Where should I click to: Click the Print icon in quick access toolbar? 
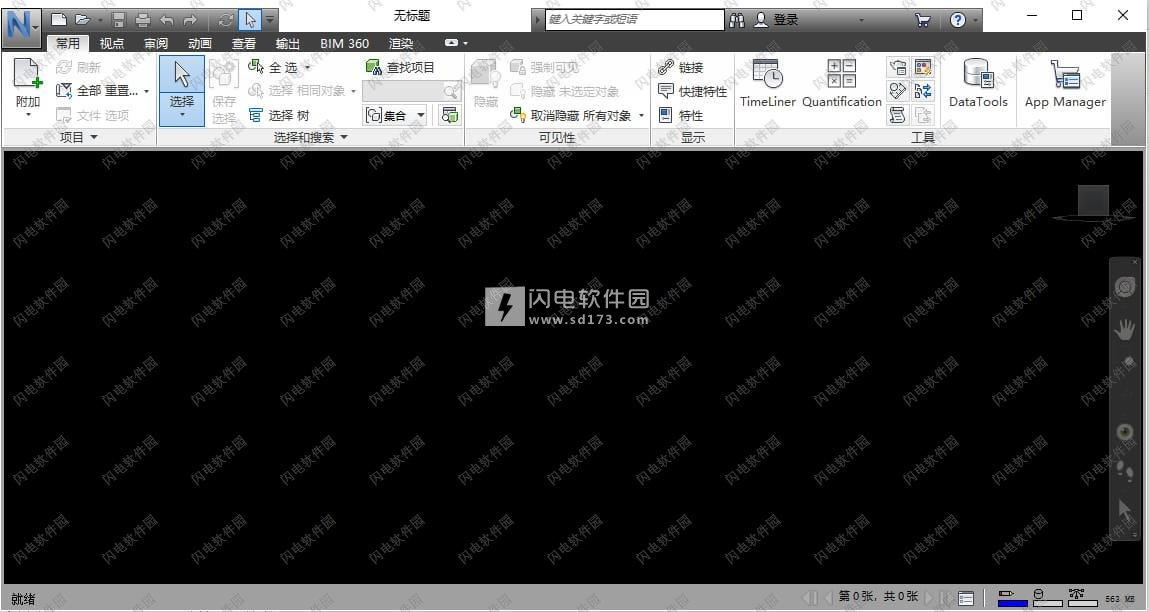[x=143, y=20]
